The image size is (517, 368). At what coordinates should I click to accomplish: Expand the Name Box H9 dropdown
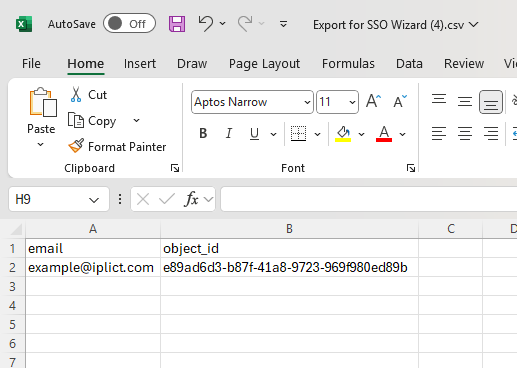(94, 200)
